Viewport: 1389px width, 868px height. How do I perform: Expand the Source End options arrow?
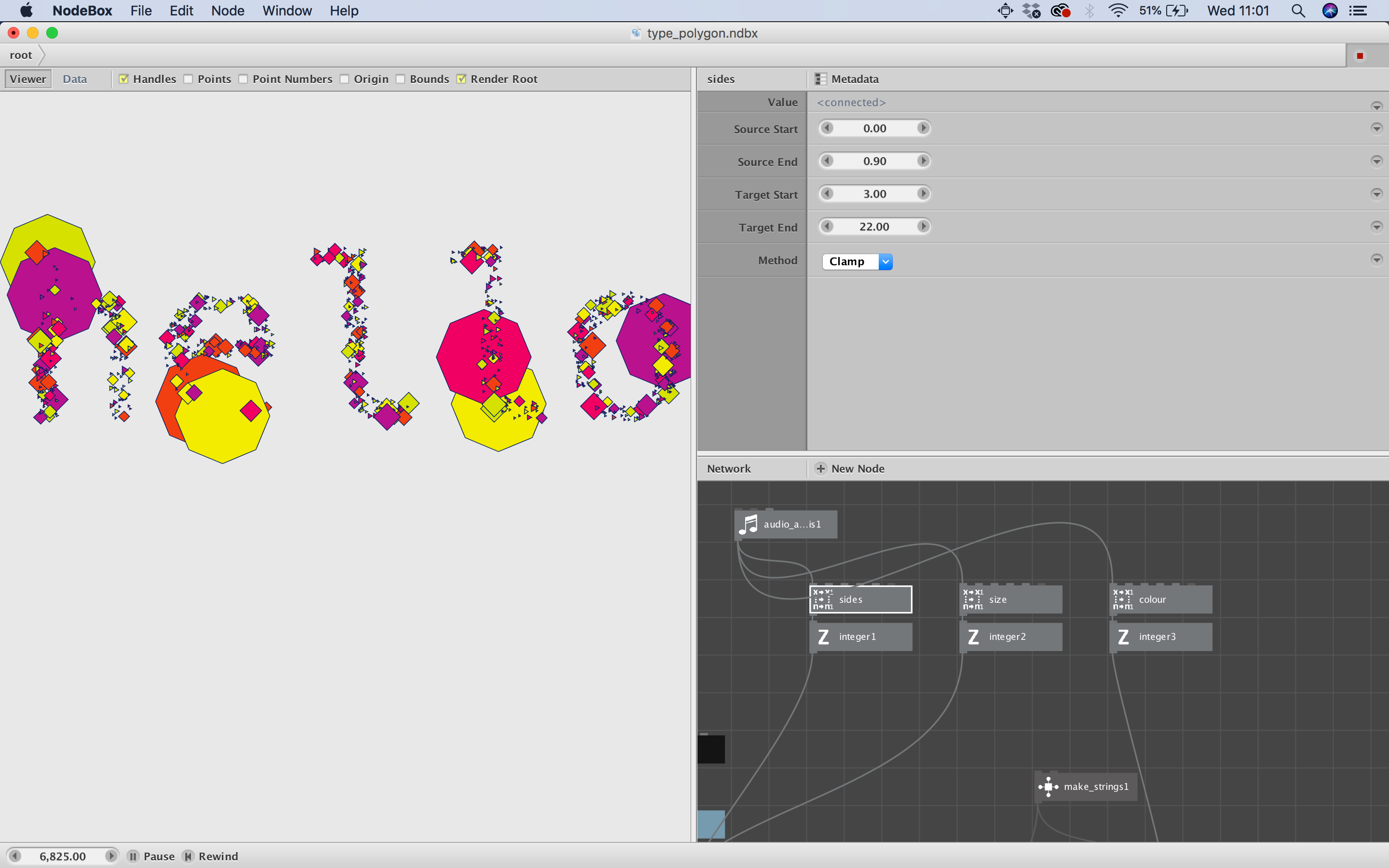click(1376, 161)
